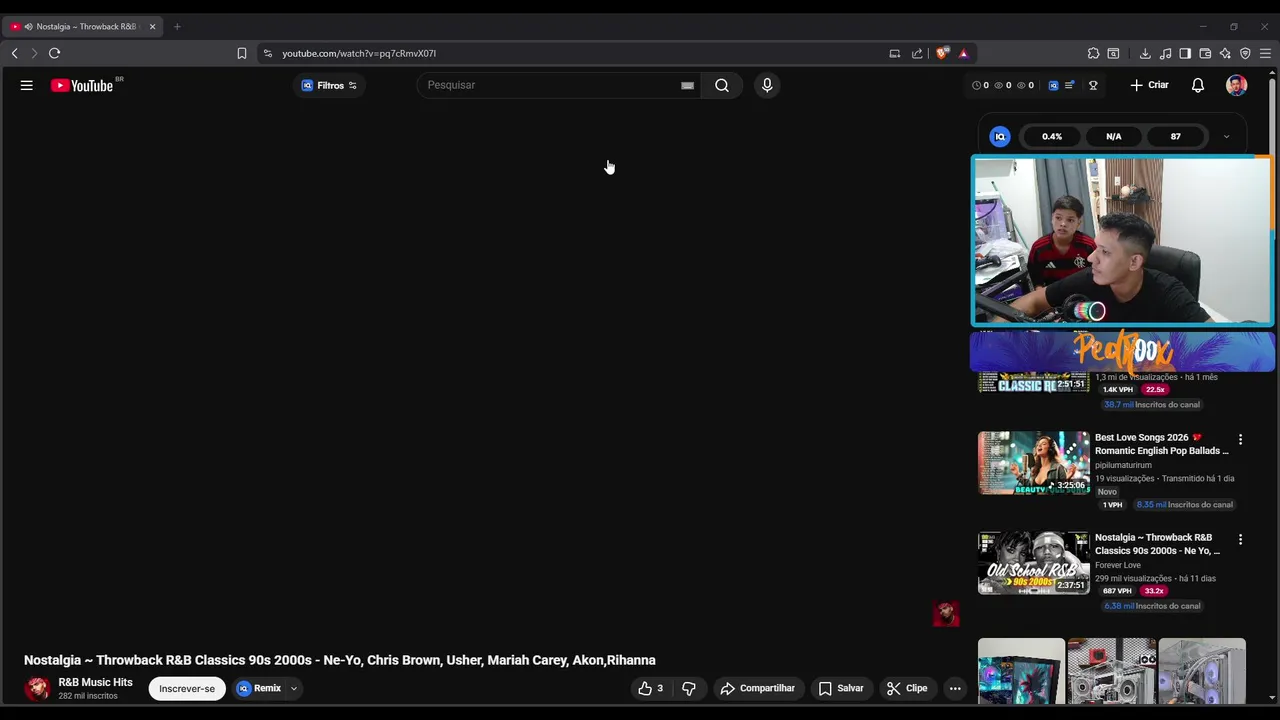Open R&B Music Hits channel avatar
This screenshot has width=1280, height=720.
click(x=38, y=689)
